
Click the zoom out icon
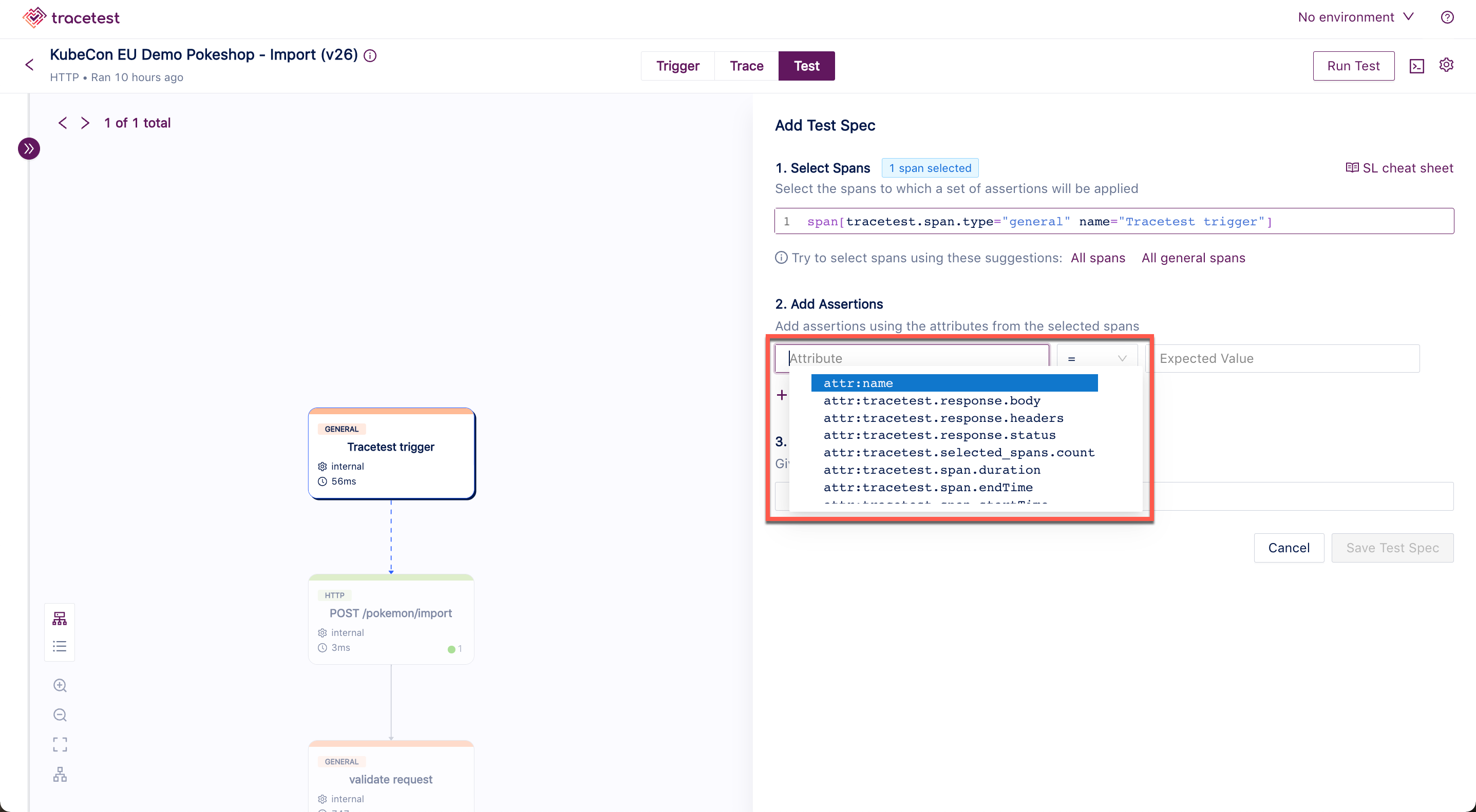60,715
